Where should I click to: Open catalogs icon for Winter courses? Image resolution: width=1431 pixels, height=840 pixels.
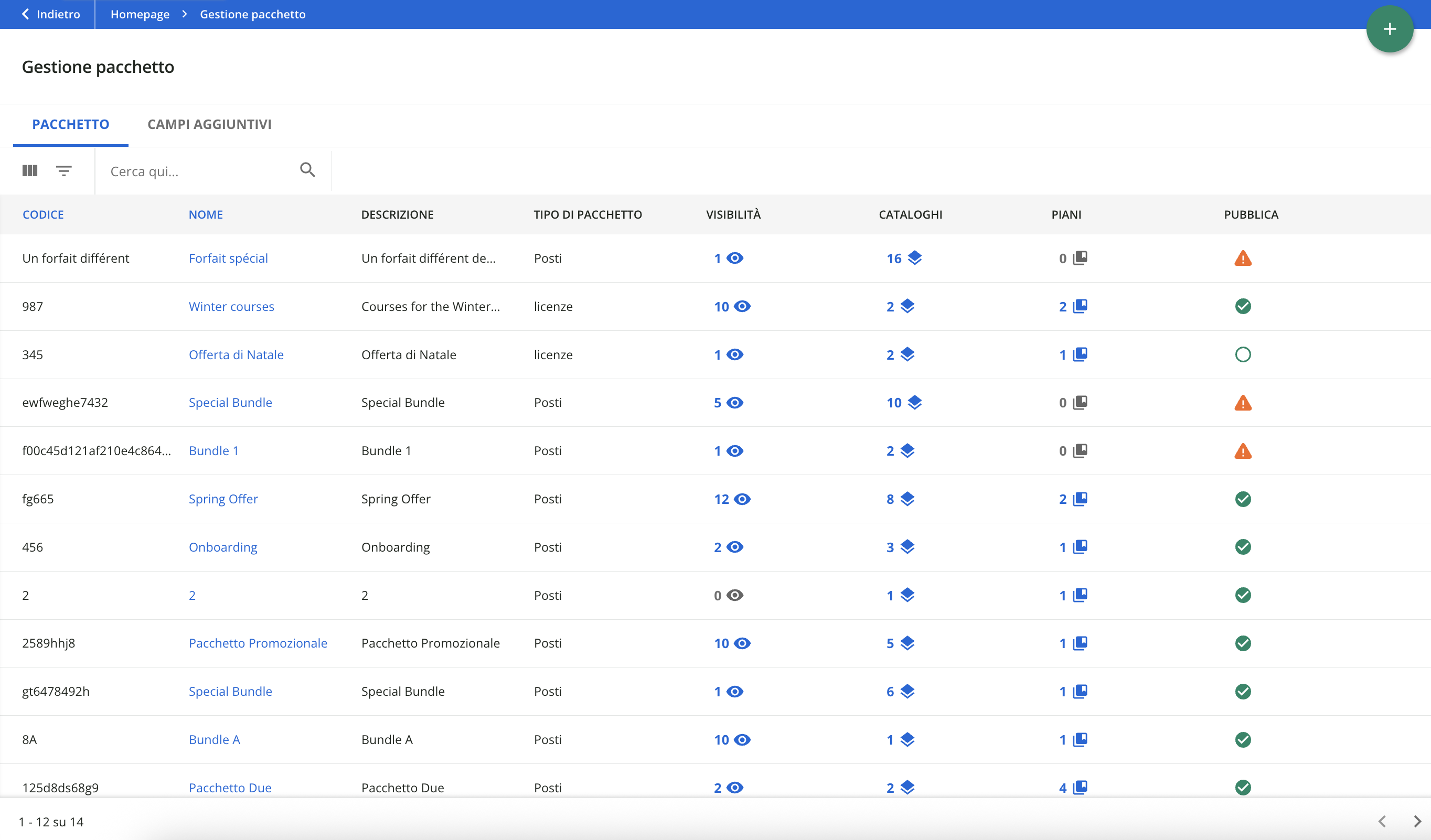907,307
